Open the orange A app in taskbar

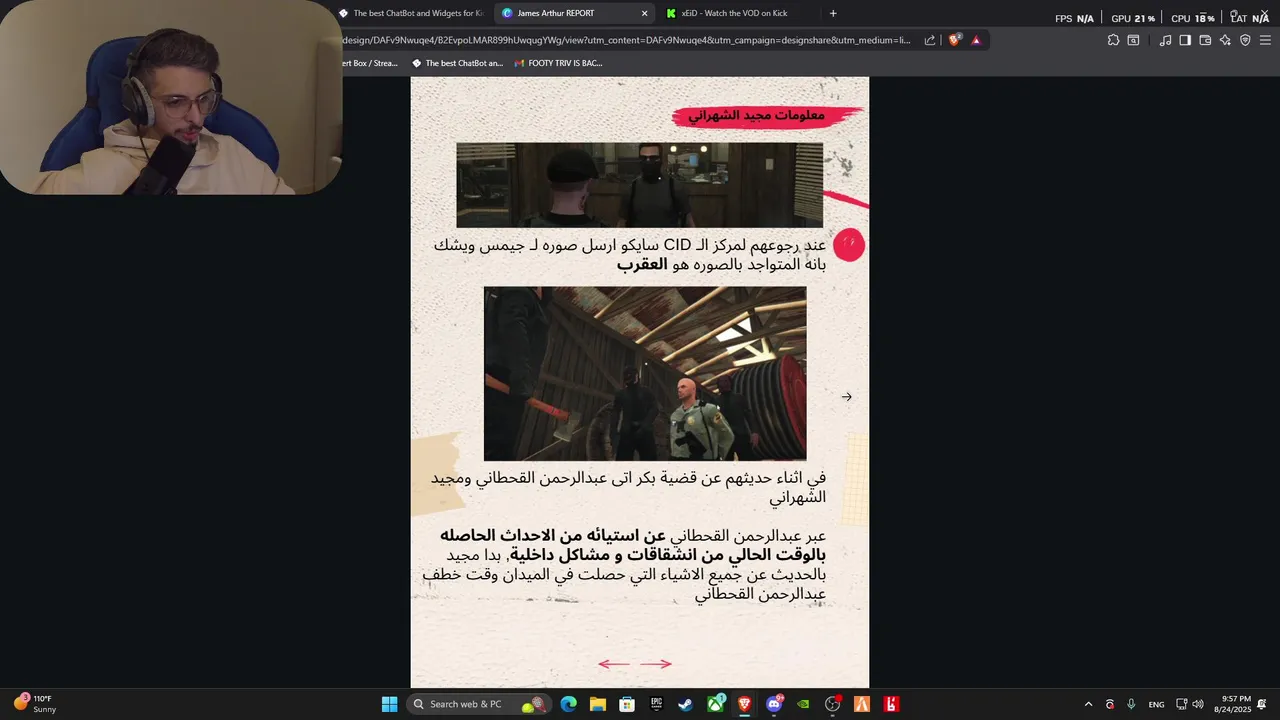[x=862, y=704]
